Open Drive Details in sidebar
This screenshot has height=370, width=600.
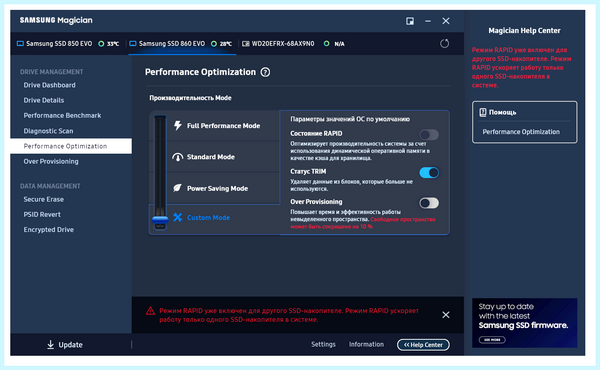[44, 100]
